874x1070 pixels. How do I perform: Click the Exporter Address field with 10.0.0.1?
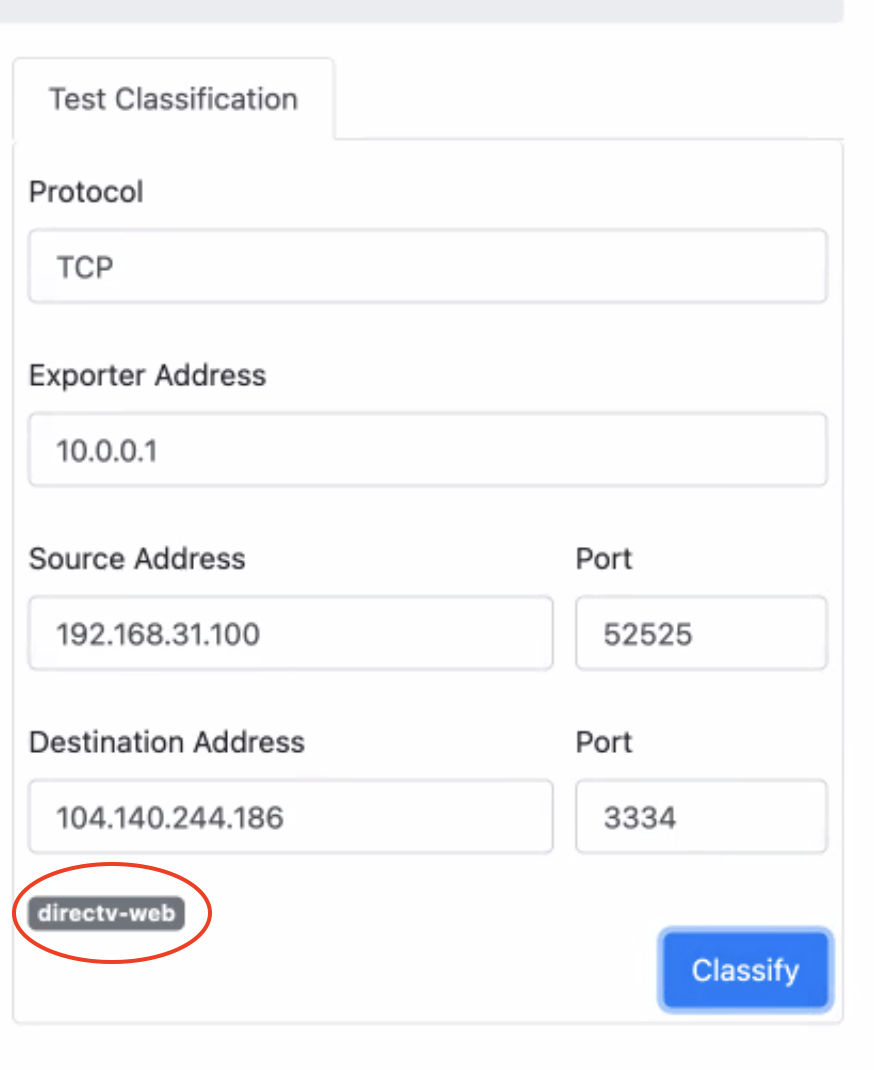tap(427, 450)
